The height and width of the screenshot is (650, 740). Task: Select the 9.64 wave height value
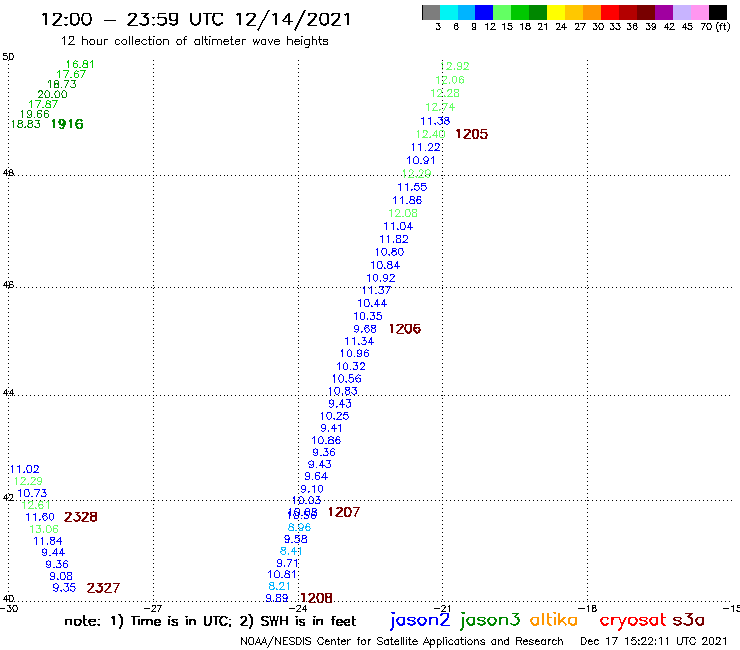coord(316,476)
